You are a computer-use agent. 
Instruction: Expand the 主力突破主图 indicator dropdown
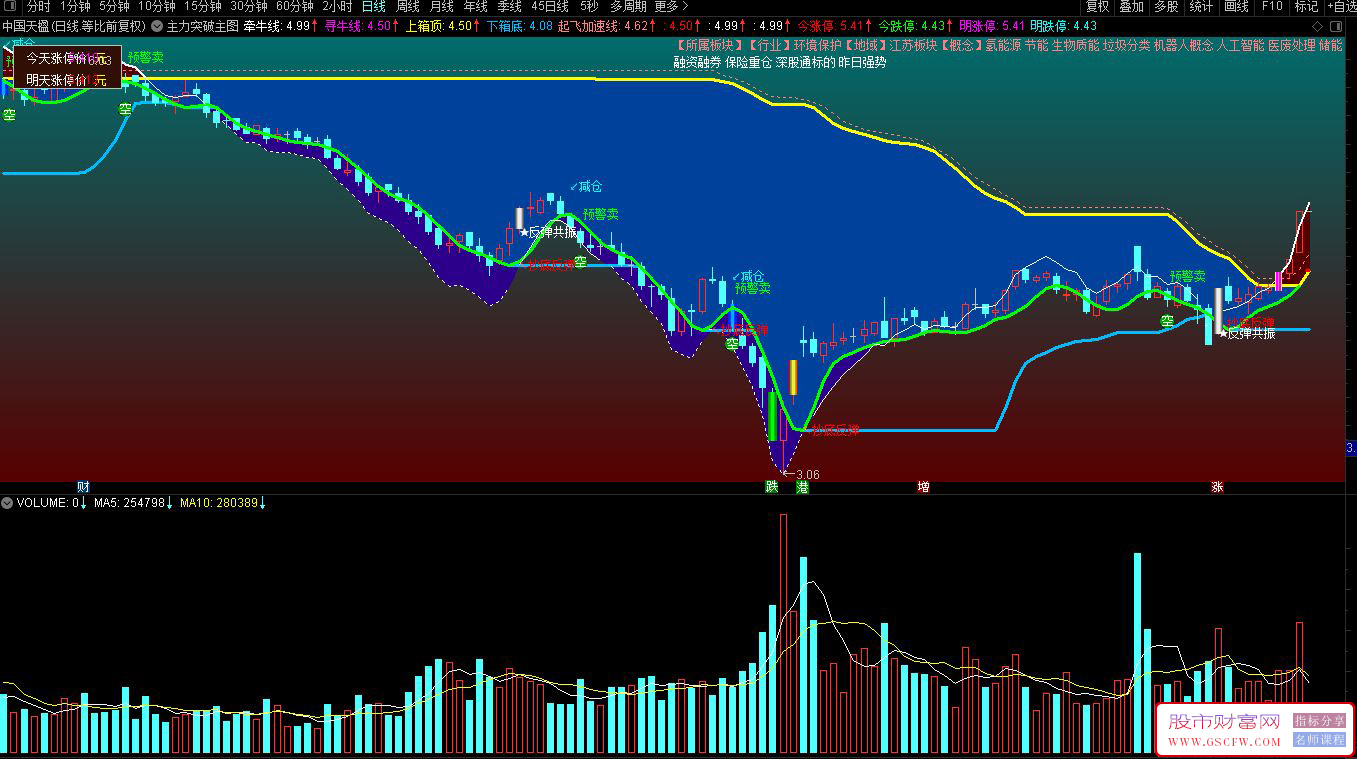tap(157, 25)
